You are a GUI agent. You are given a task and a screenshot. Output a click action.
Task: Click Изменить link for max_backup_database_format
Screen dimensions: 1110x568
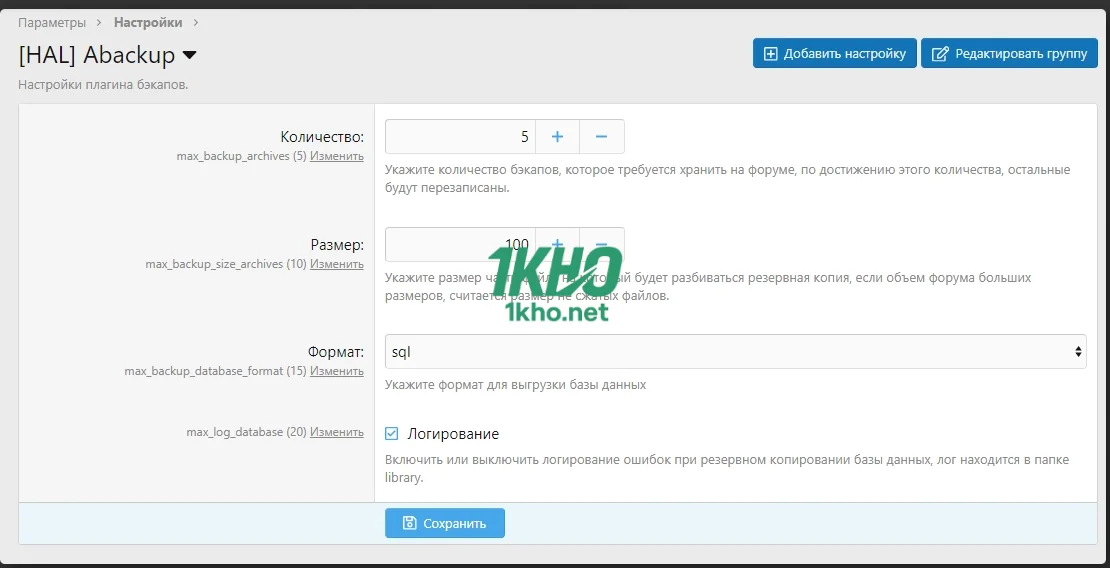[x=337, y=371]
